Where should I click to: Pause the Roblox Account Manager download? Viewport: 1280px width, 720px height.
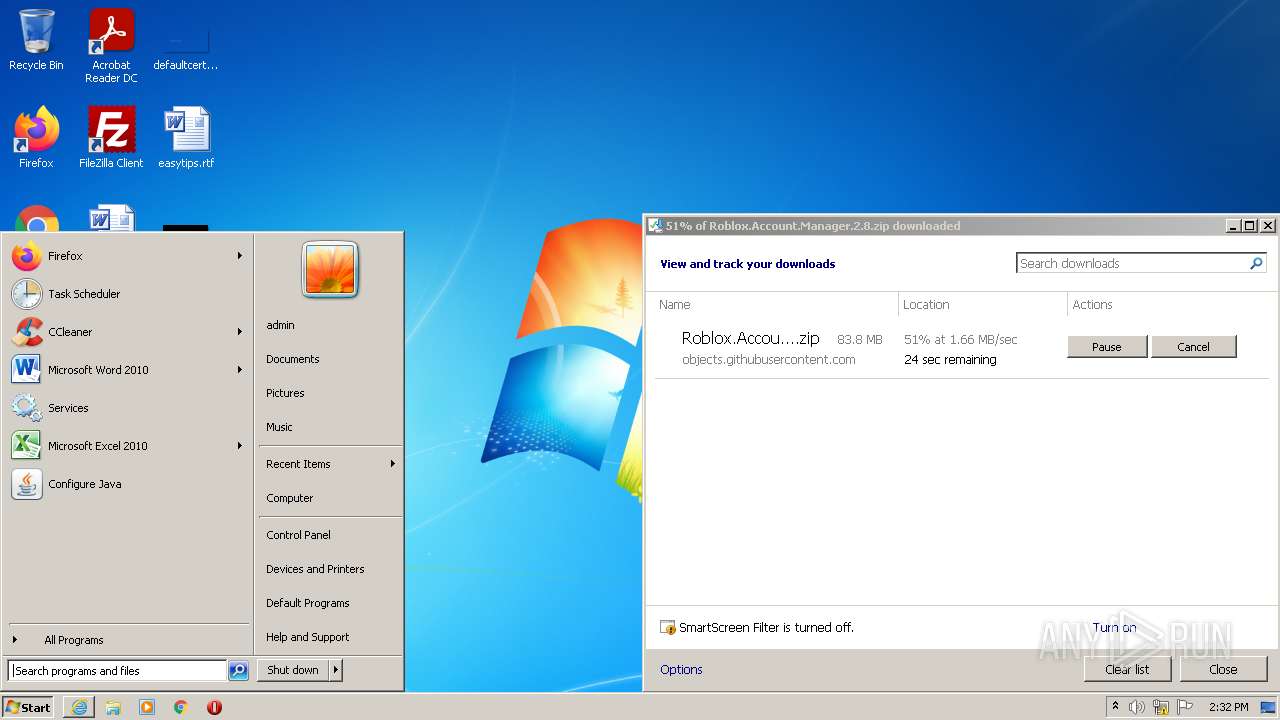[1107, 347]
